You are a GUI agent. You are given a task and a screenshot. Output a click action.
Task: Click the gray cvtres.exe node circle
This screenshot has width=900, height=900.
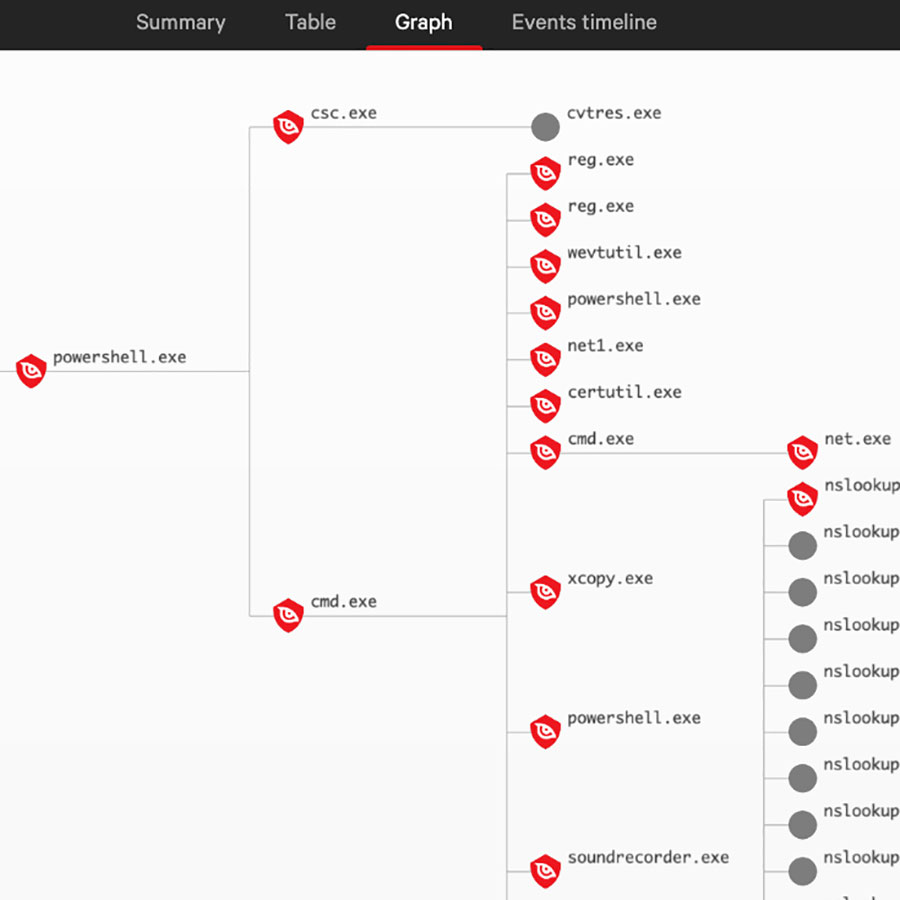point(545,127)
